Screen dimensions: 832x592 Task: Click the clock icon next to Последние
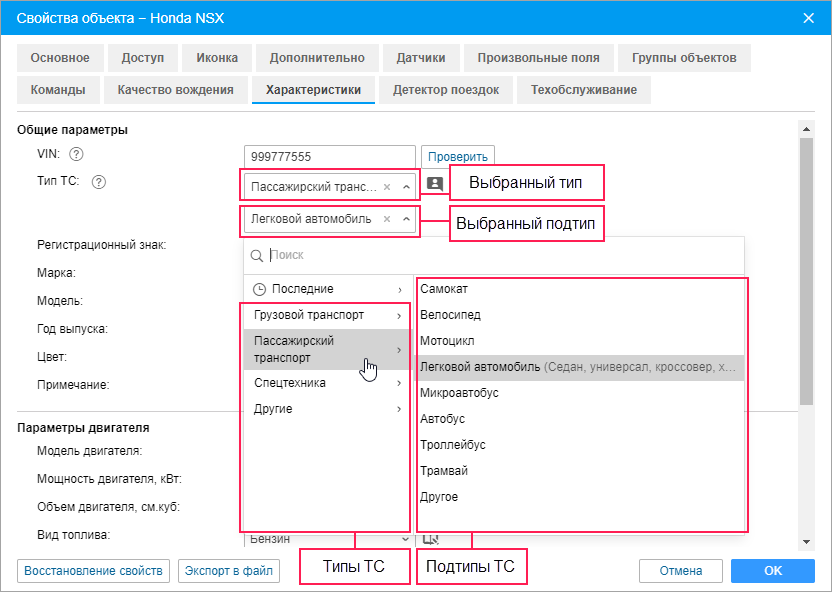click(x=259, y=289)
